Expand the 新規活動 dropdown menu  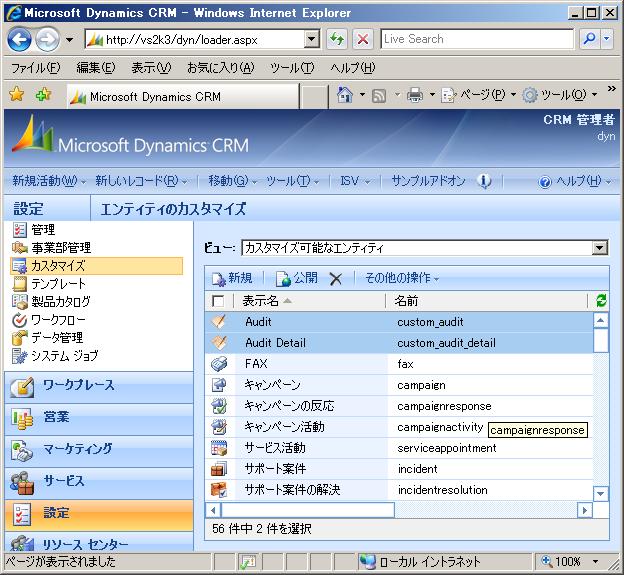click(x=49, y=181)
